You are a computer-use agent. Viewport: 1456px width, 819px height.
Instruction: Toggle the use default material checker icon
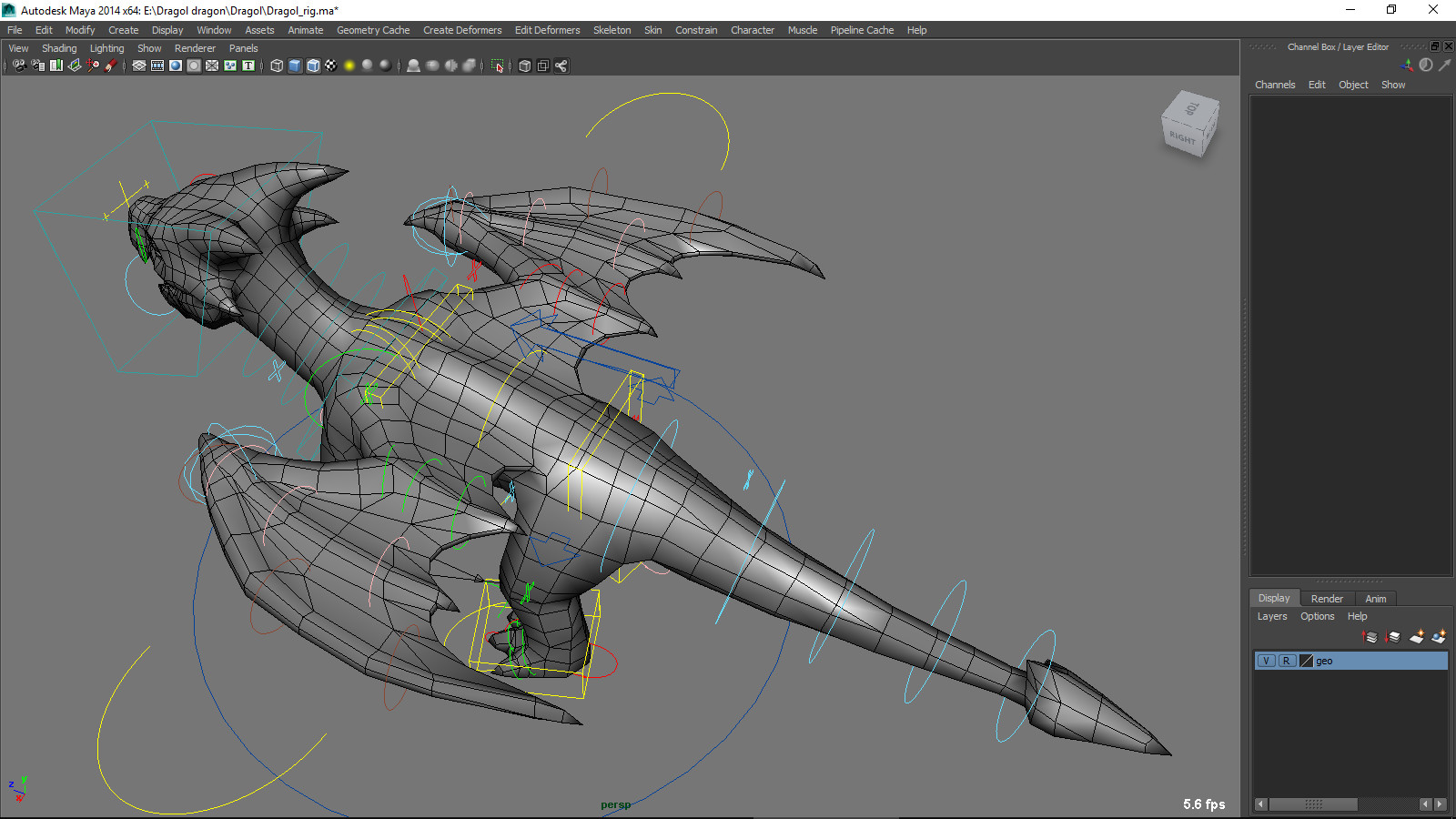click(x=330, y=66)
